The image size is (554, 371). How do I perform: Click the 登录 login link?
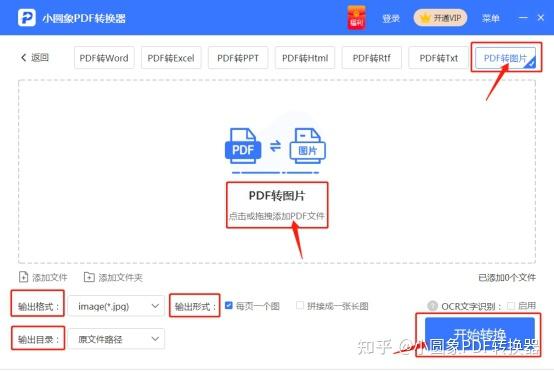click(391, 18)
